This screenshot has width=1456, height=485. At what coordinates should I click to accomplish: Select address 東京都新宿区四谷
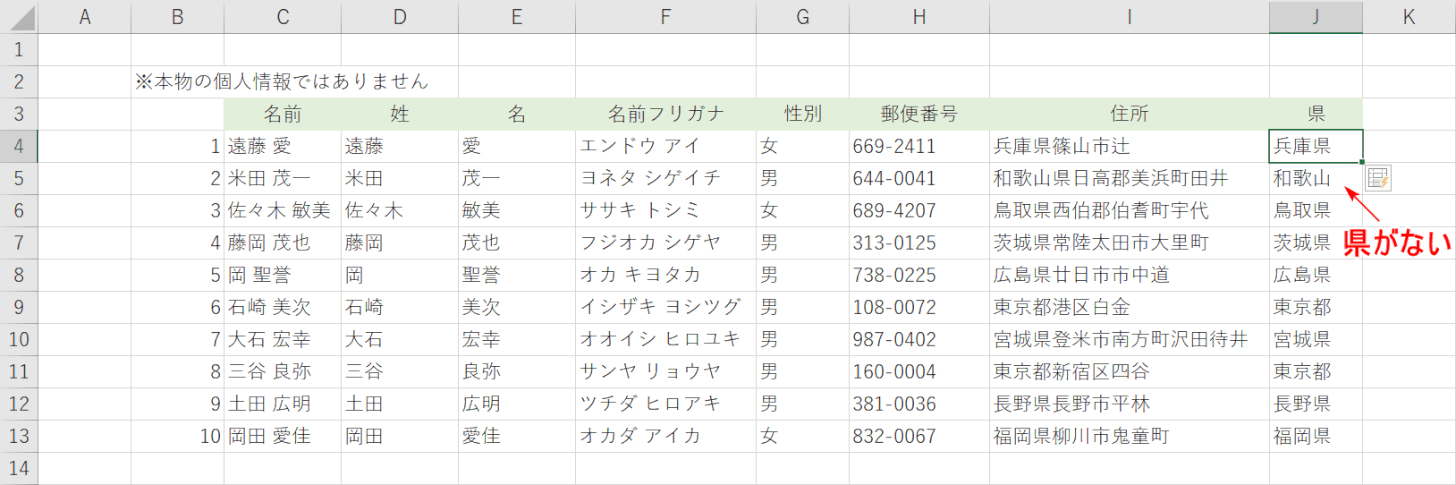1129,372
